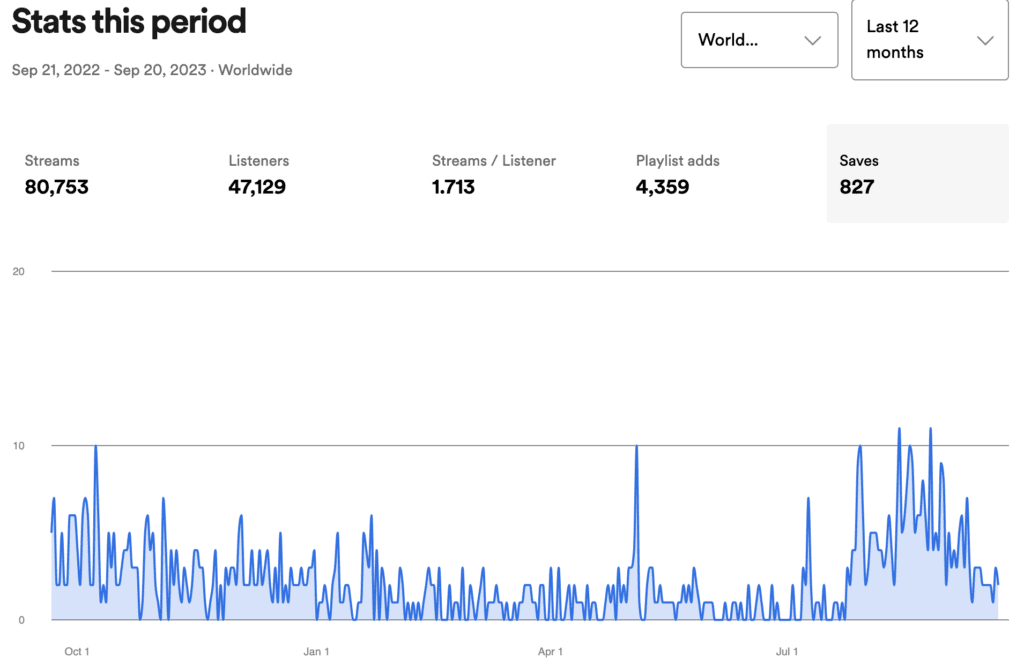
Task: Click the 4,359 playlist adds value
Action: point(662,187)
